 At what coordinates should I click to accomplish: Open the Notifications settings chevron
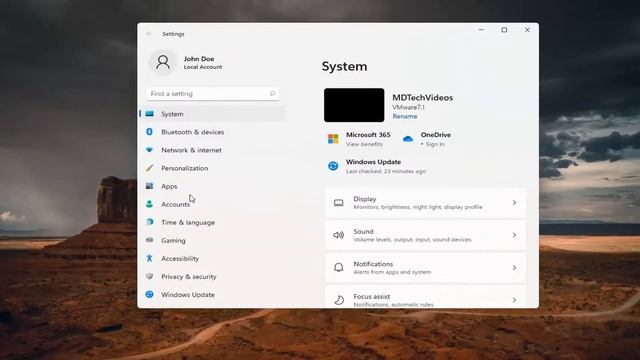(x=514, y=267)
